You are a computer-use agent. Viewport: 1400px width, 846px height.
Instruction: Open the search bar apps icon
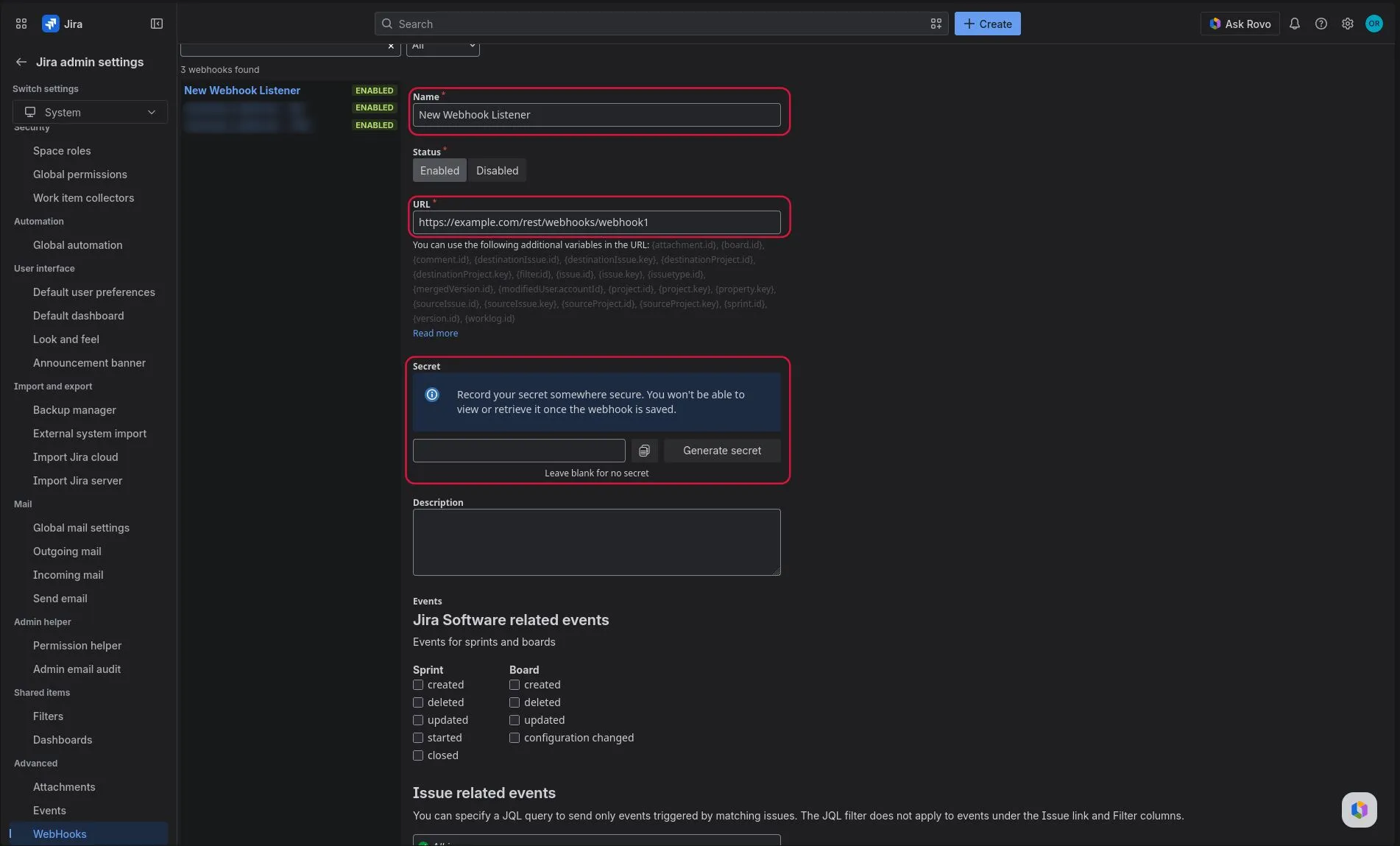click(936, 24)
